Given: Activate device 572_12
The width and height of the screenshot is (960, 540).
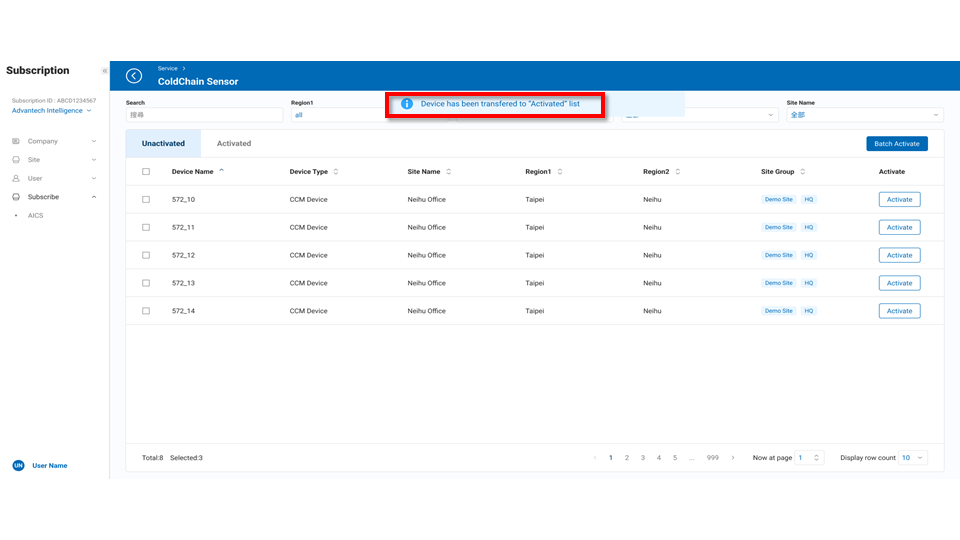Looking at the screenshot, I should (899, 255).
